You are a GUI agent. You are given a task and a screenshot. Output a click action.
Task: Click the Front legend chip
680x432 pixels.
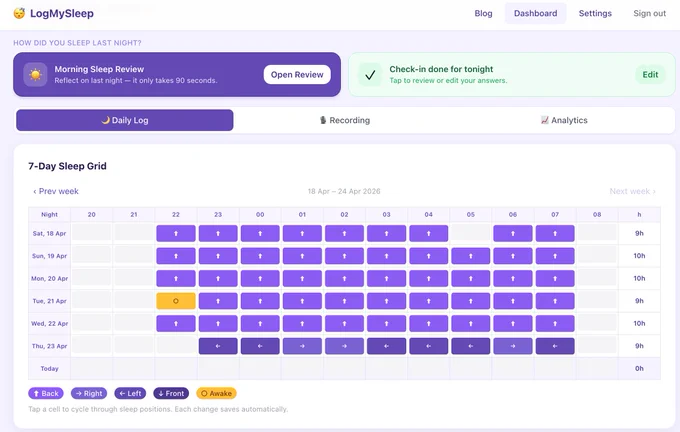point(171,393)
